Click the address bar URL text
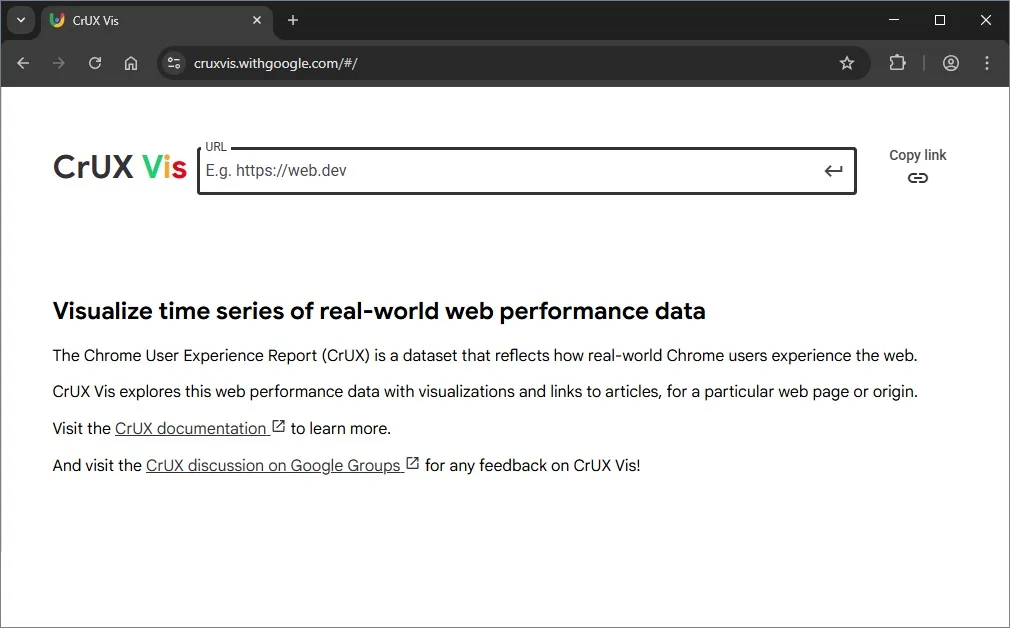 pos(276,63)
